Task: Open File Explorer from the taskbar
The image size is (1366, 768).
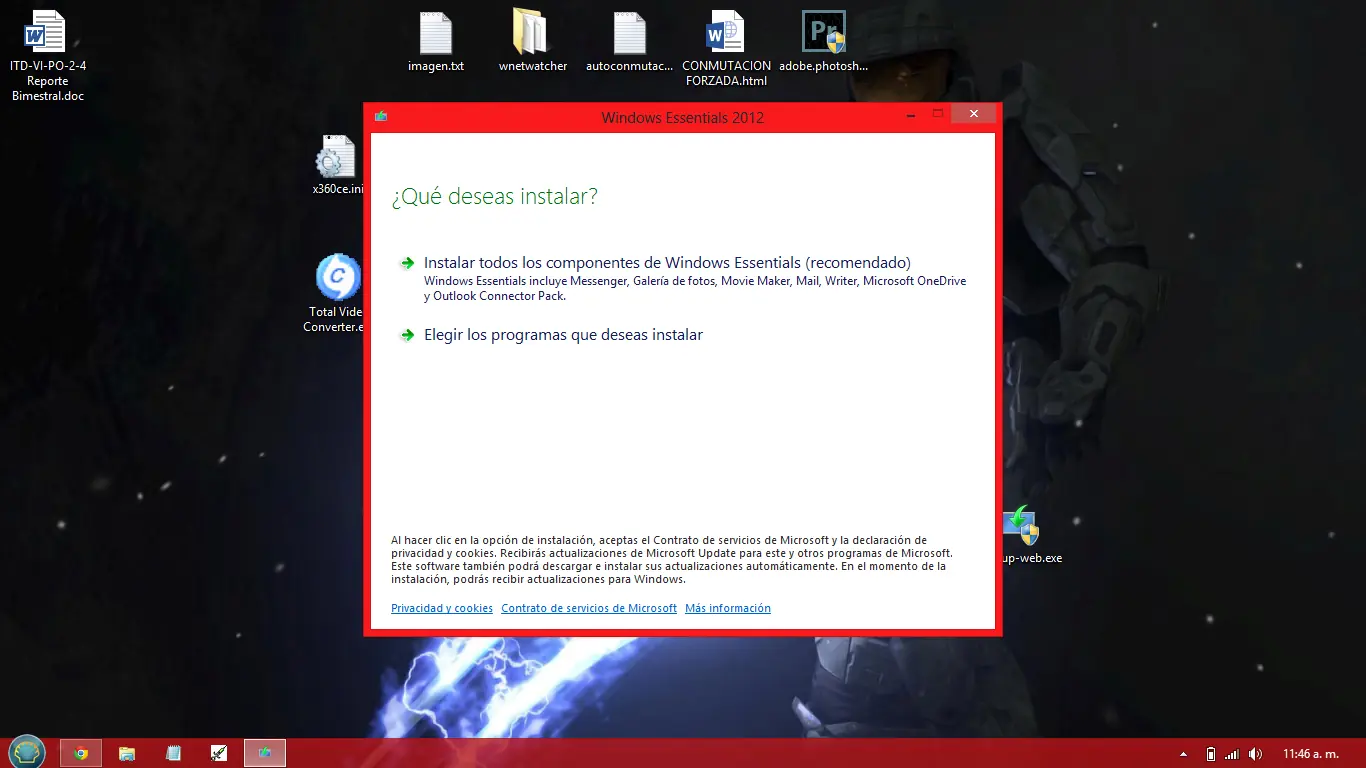Action: pos(127,753)
